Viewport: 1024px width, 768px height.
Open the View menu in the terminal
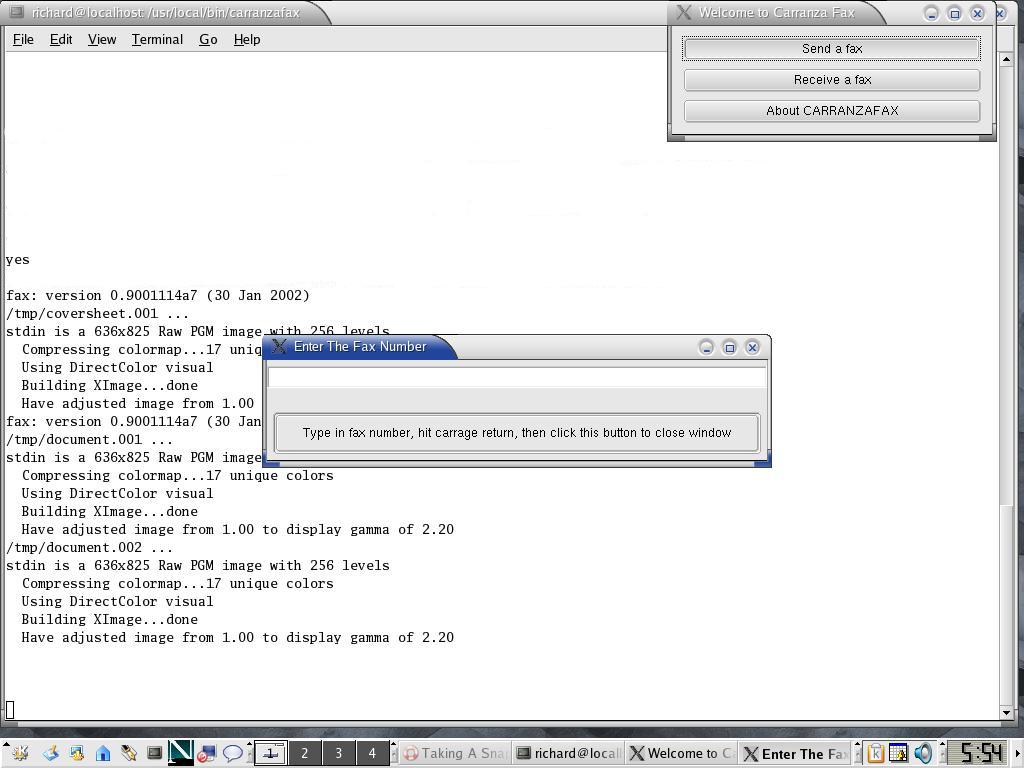(102, 40)
